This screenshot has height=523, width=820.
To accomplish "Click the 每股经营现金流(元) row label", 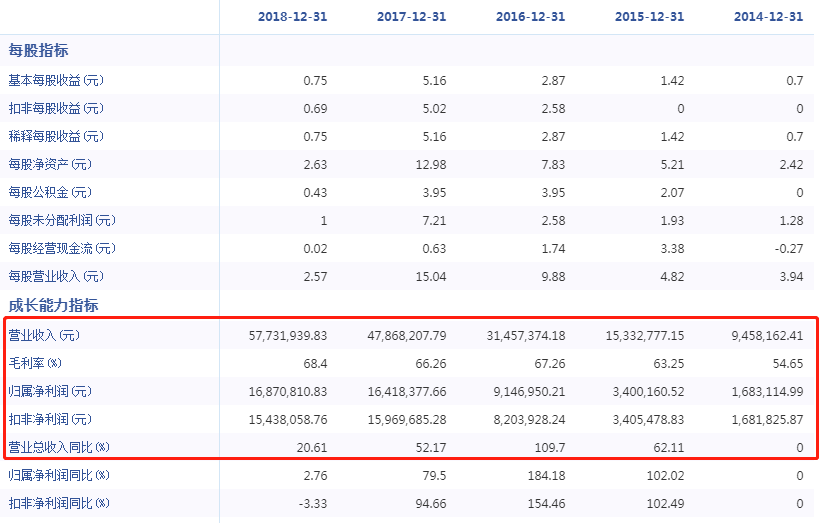I will click(62, 248).
